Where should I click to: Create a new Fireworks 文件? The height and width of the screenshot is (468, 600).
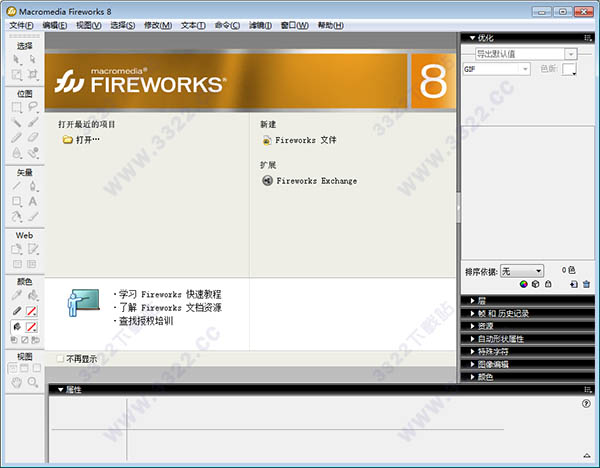(x=299, y=140)
